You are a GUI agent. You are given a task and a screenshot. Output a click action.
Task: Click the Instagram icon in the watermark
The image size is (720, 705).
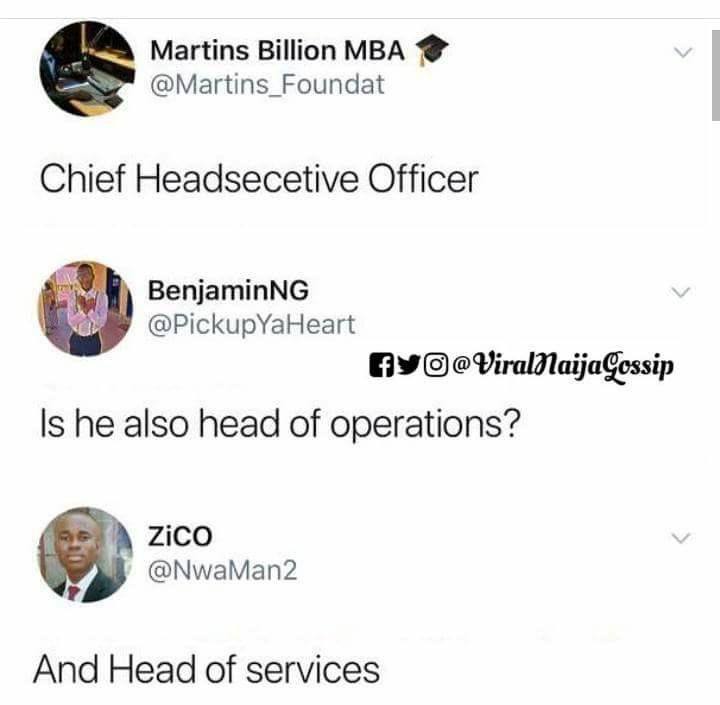[x=436, y=365]
